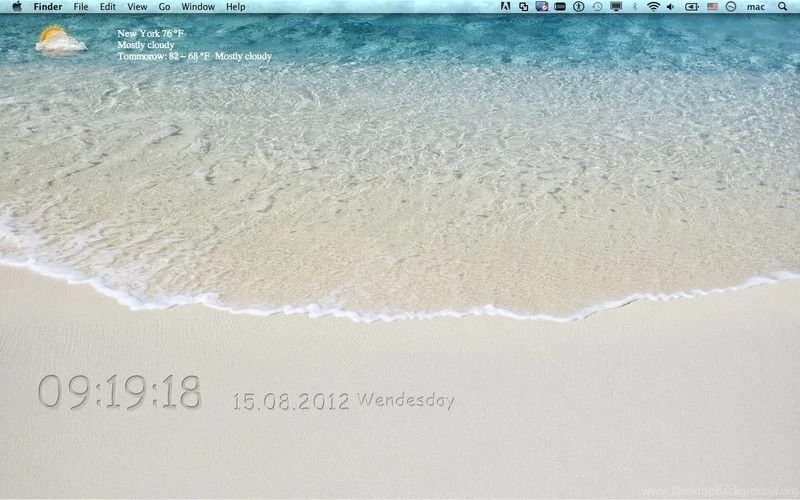The height and width of the screenshot is (500, 800).
Task: Open the Finder menu
Action: point(48,7)
